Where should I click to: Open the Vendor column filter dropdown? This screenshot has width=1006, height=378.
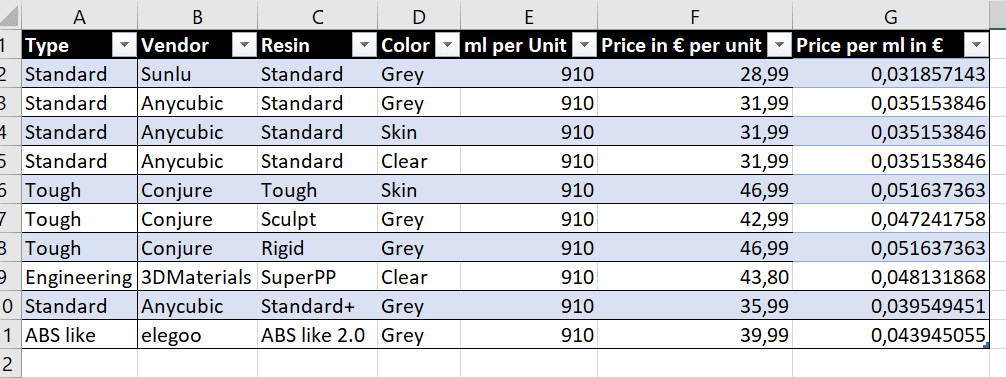(244, 46)
